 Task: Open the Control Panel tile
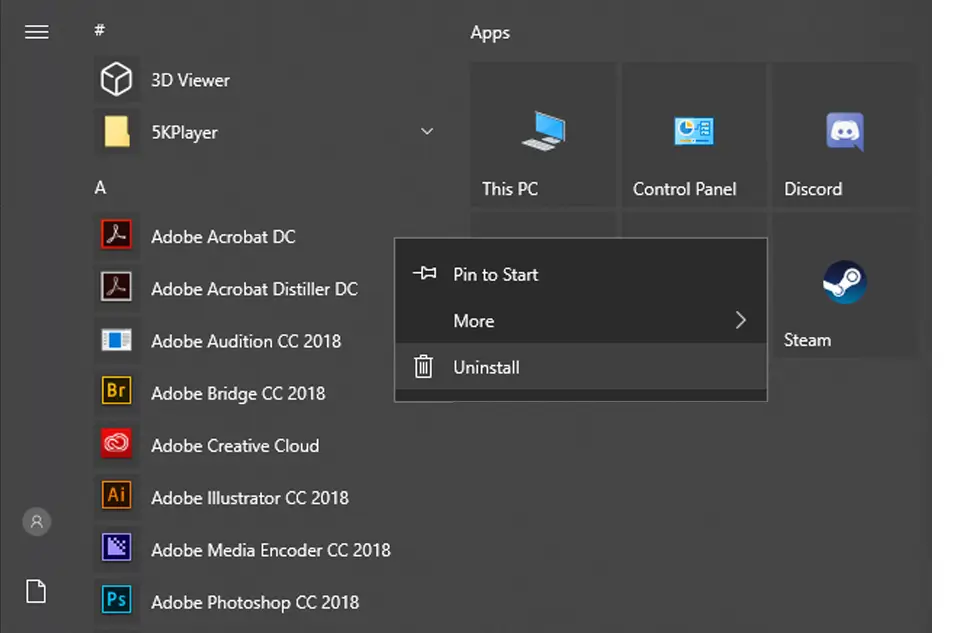point(693,135)
